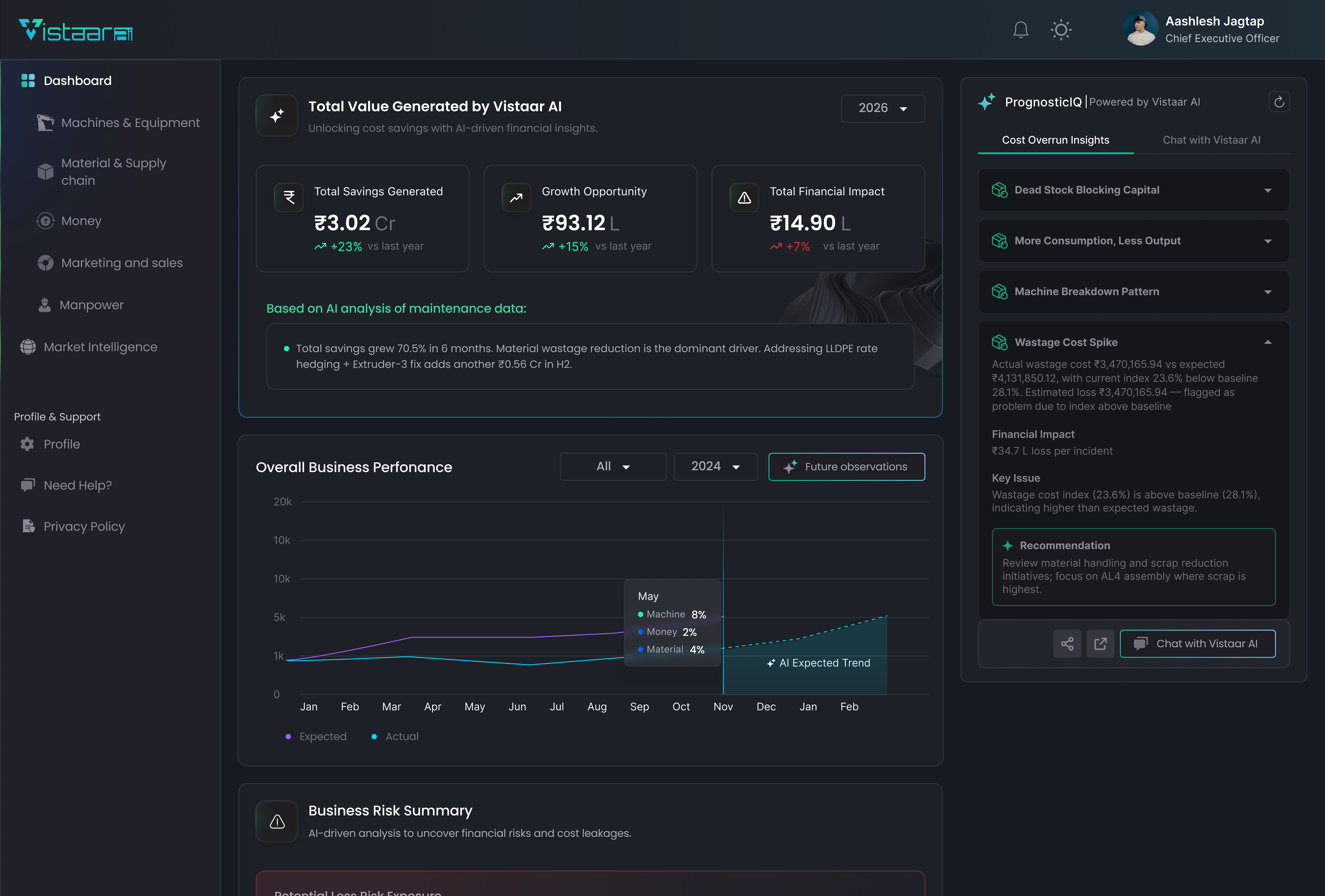The image size is (1325, 896).
Task: Click the Need Help chat icon
Action: [28, 485]
